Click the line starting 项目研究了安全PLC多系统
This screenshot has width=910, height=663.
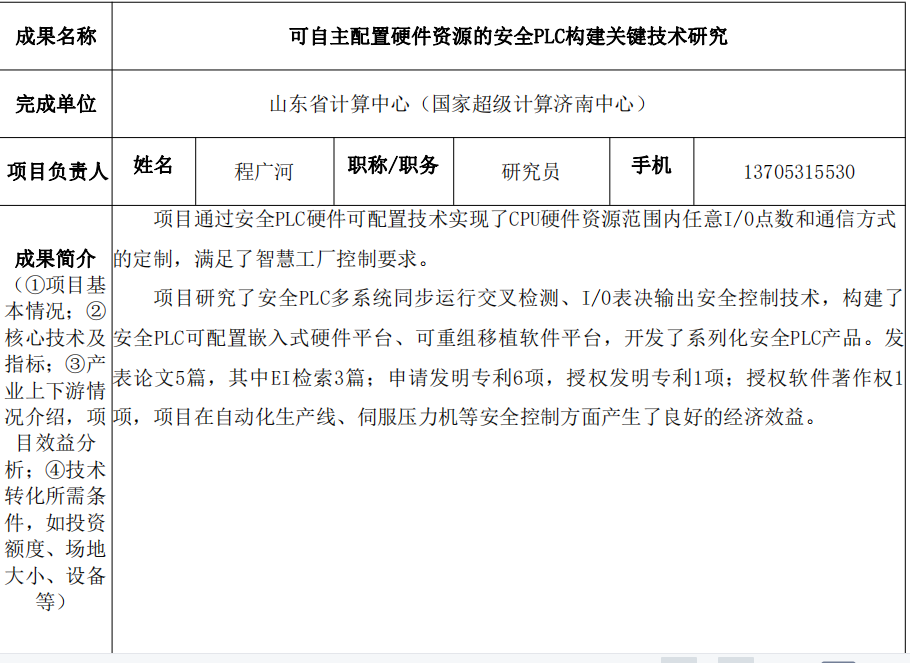coord(525,298)
